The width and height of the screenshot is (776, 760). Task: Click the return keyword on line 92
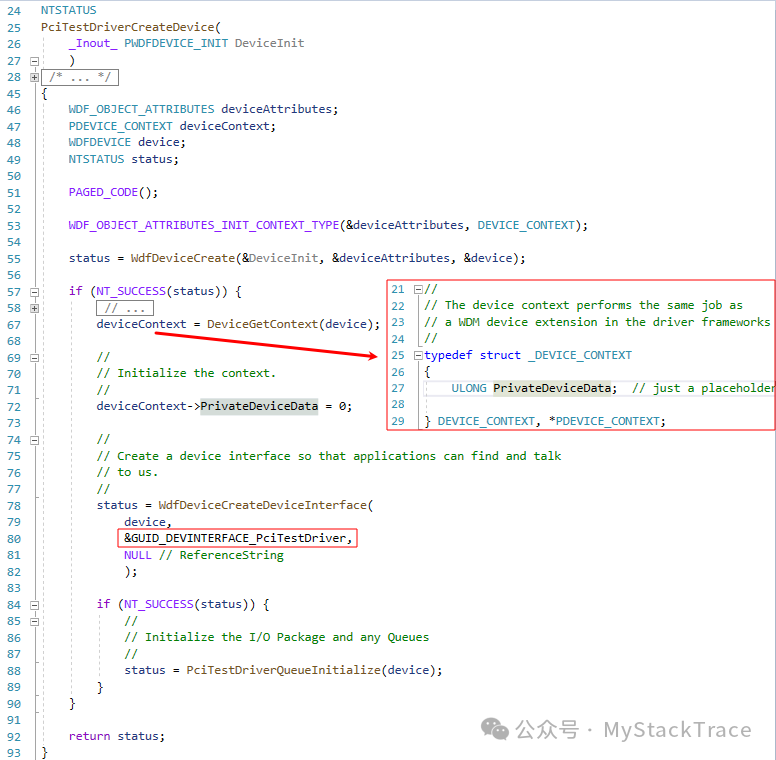(90, 736)
